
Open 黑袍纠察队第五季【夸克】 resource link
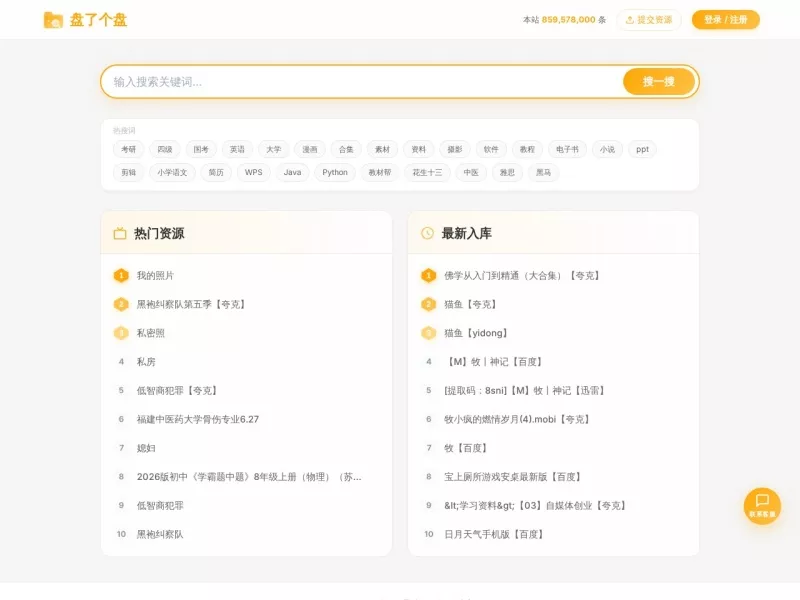(x=192, y=305)
